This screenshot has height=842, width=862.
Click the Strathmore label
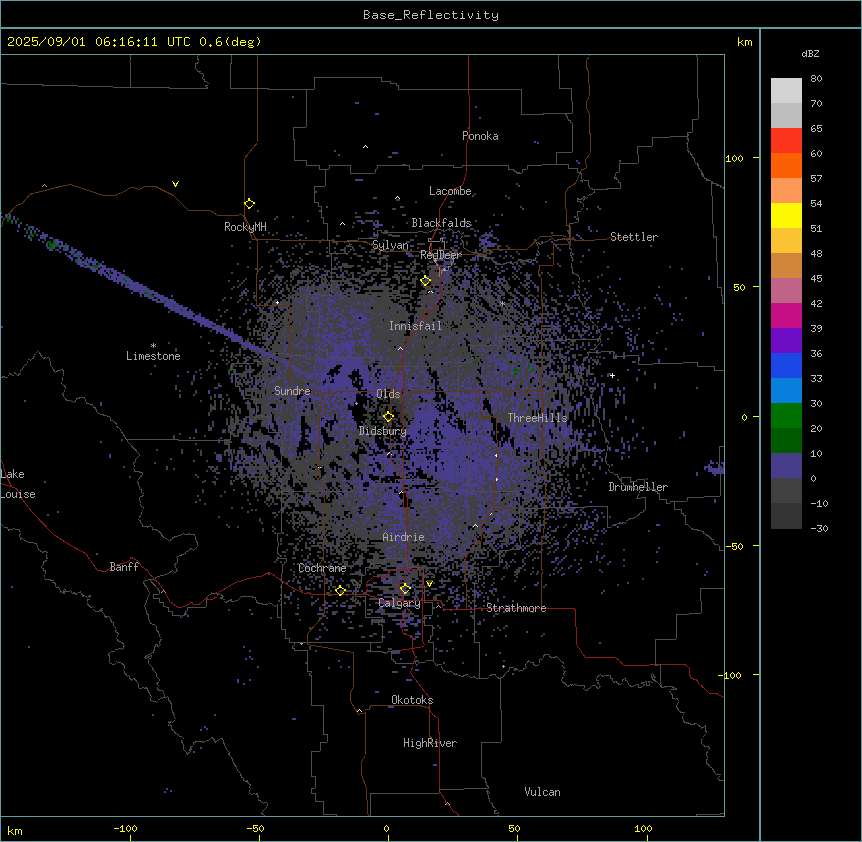(516, 608)
